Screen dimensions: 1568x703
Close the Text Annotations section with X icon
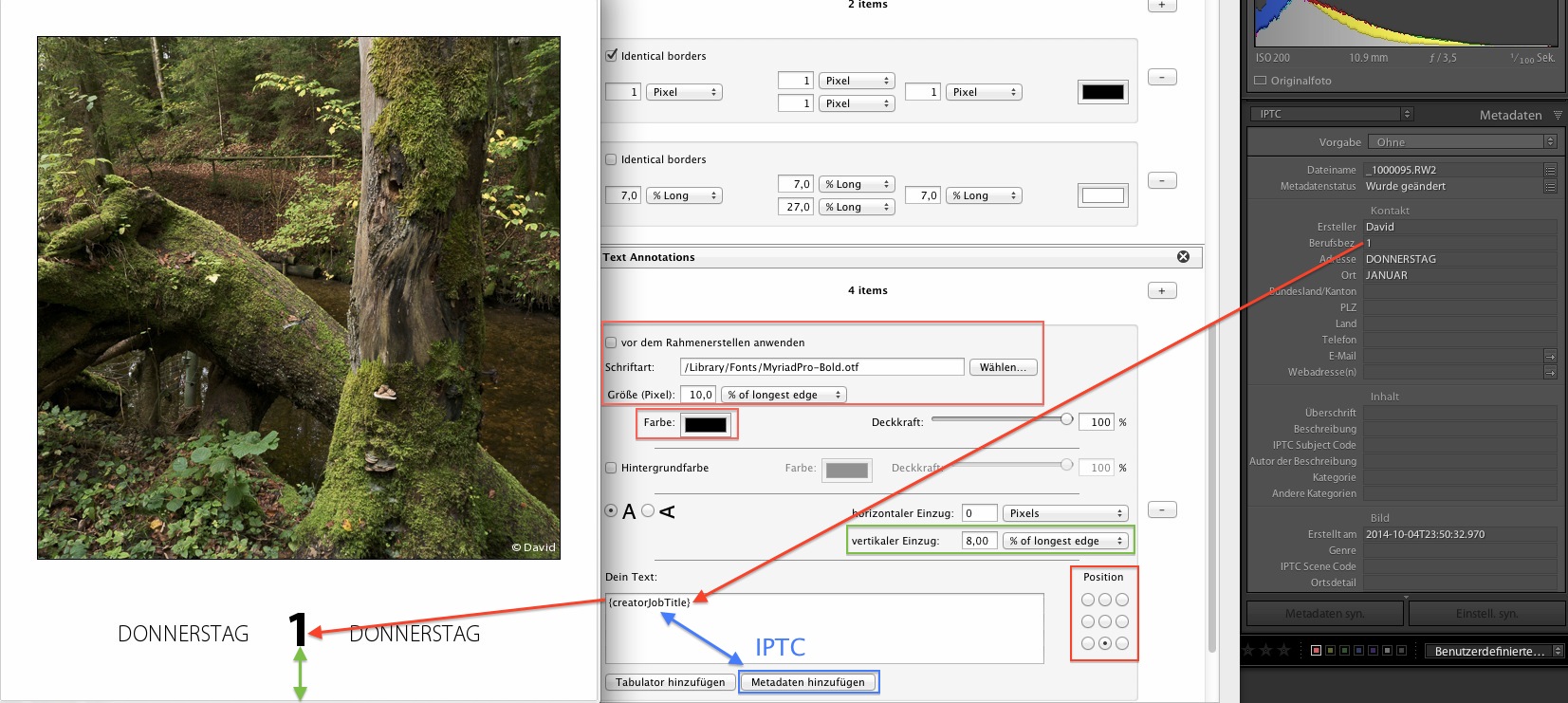[1183, 256]
